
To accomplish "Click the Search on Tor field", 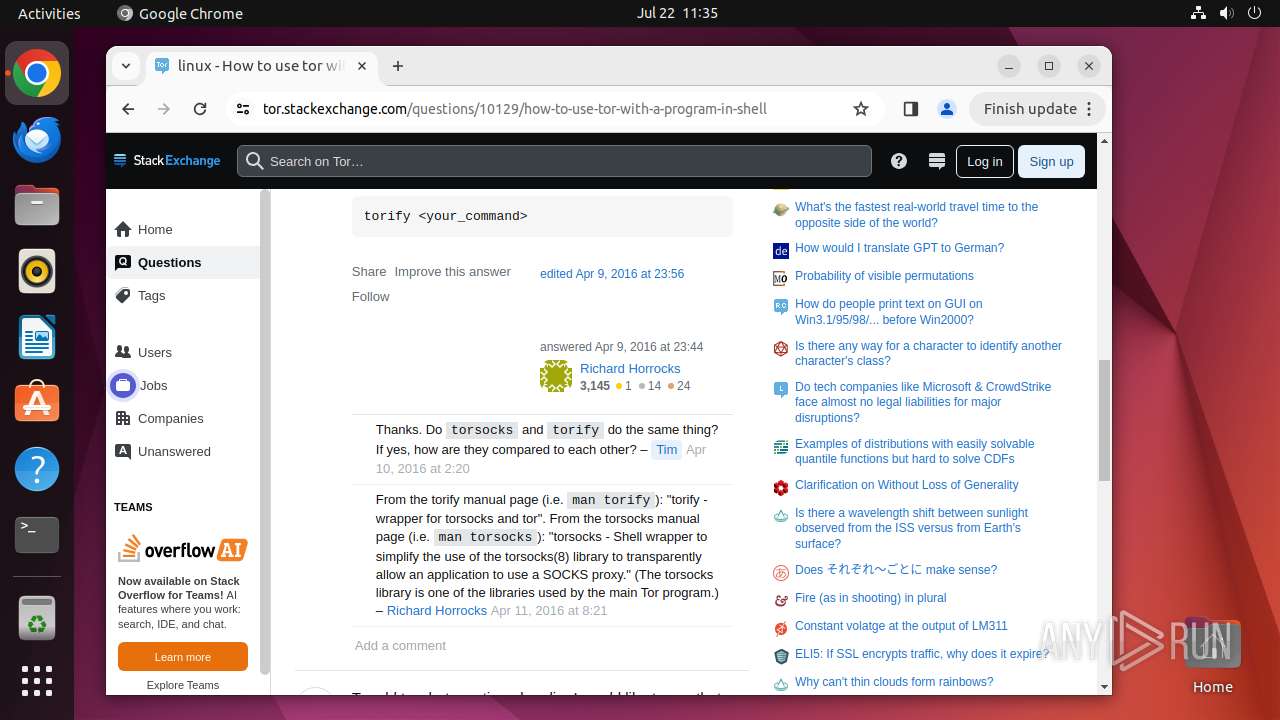I will [554, 161].
